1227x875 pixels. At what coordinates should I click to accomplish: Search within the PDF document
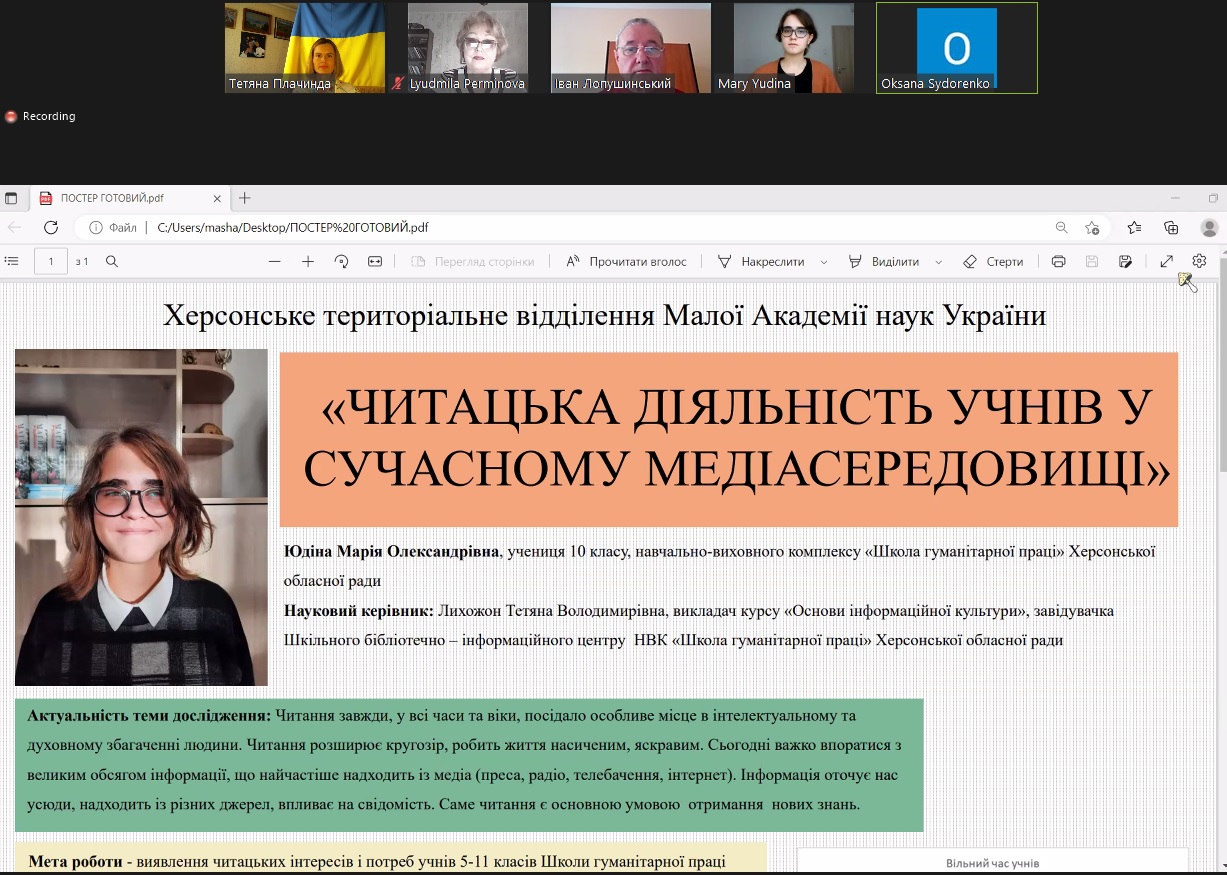[x=112, y=261]
